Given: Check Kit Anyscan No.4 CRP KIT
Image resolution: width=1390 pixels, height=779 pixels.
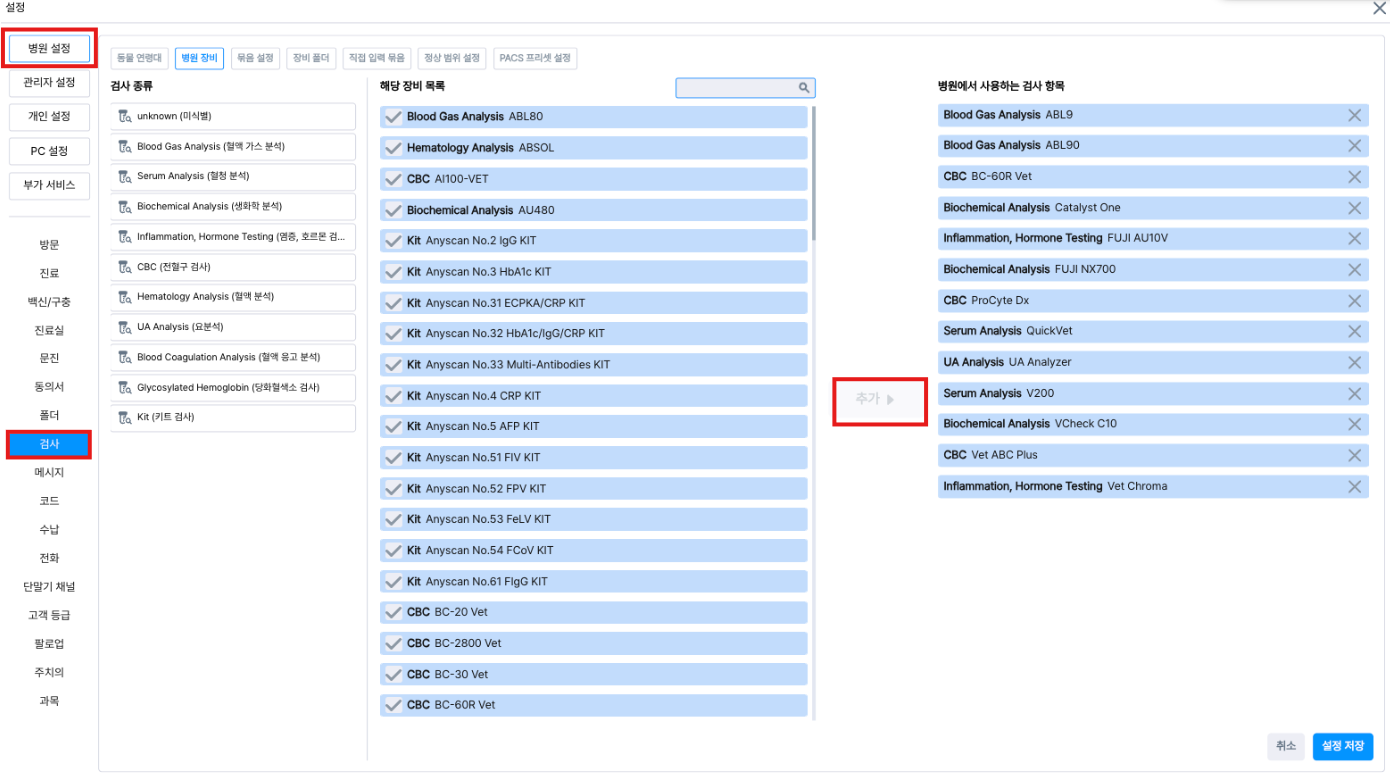Looking at the screenshot, I should coord(393,396).
